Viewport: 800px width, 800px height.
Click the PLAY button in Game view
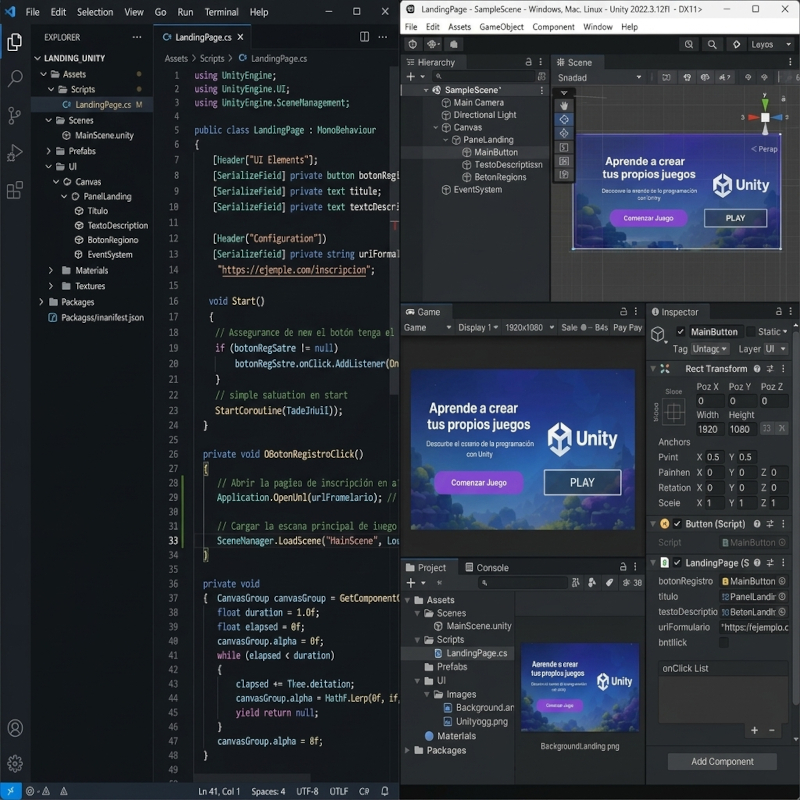point(582,482)
